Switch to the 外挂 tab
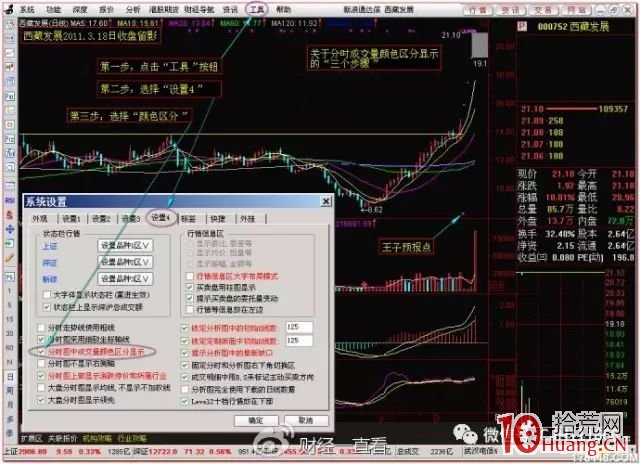 (x=247, y=219)
